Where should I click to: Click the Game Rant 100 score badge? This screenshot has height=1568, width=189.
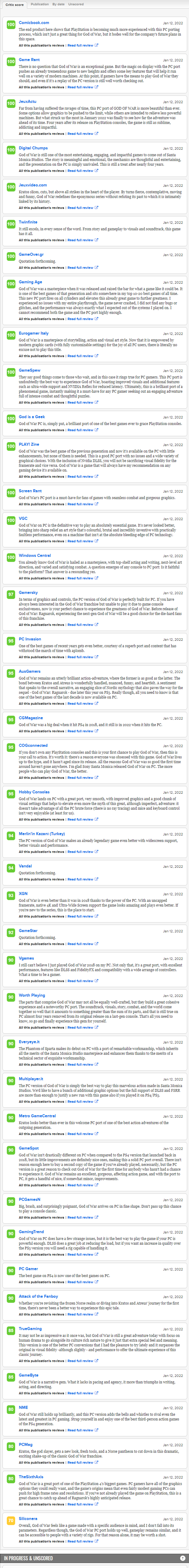[11, 62]
